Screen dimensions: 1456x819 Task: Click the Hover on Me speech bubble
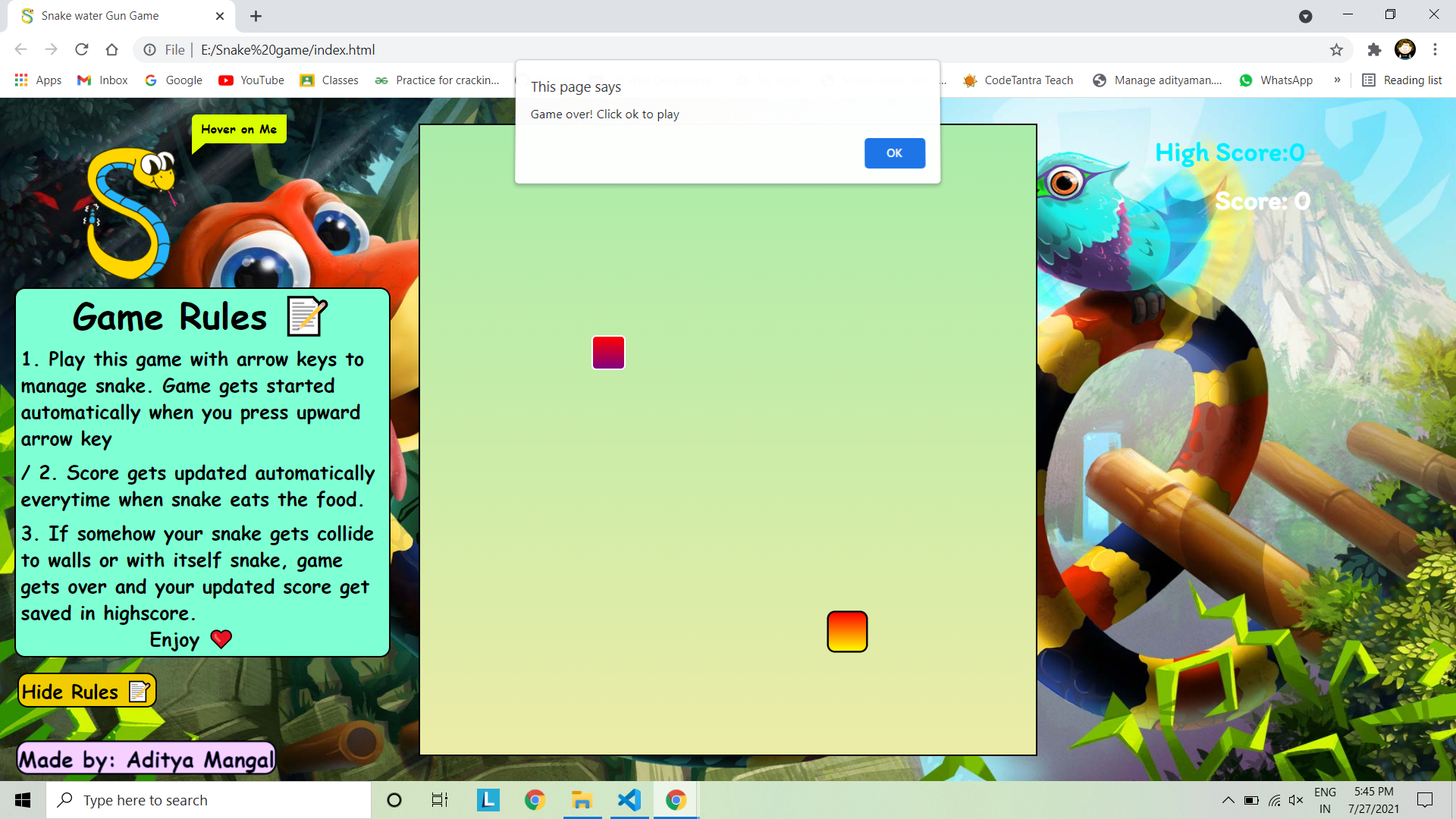(239, 130)
